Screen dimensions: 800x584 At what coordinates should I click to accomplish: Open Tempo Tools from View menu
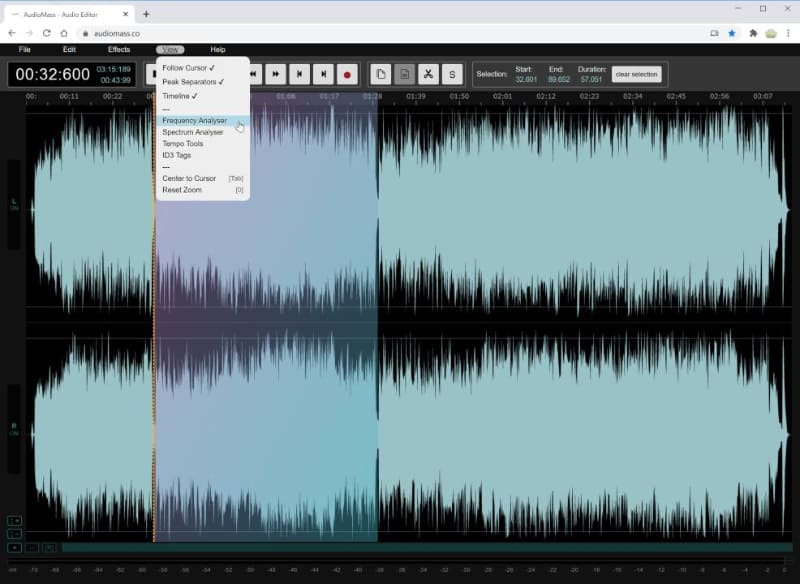pyautogui.click(x=203, y=144)
